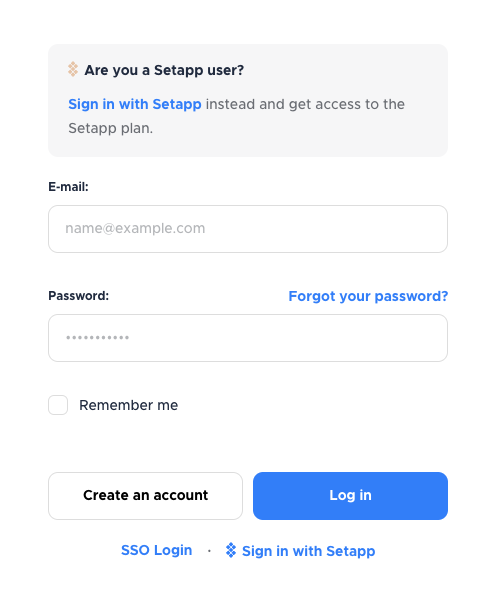Screen dimensions: 503x600
Task: Follow Sign in with Setapp banner link
Action: tap(135, 104)
